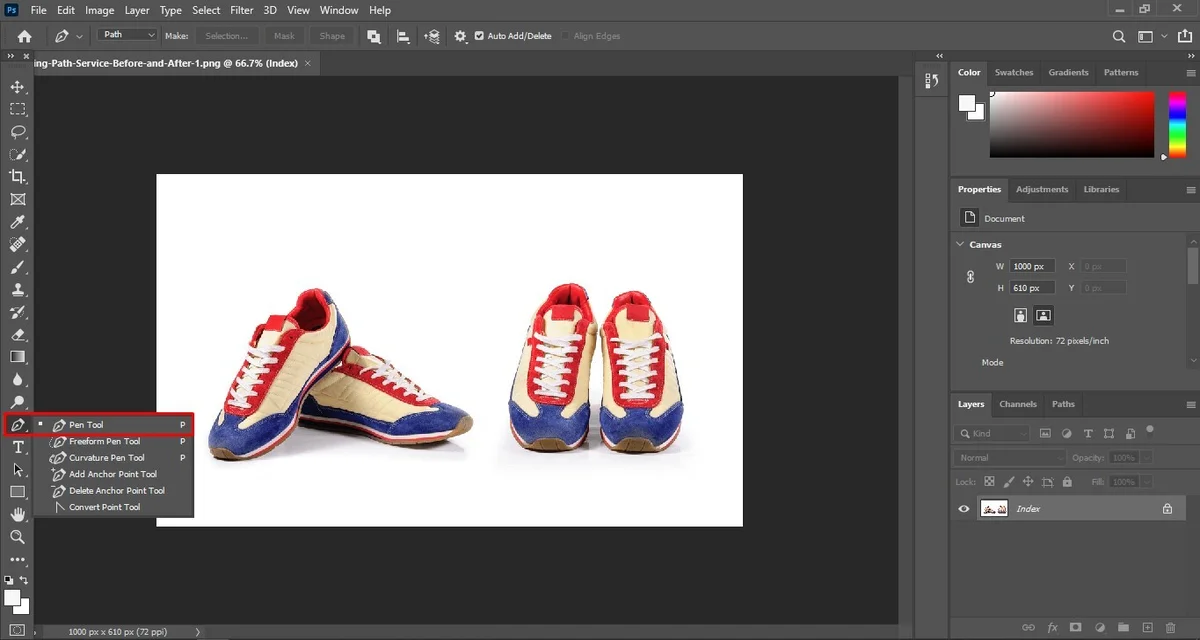Select the Lasso tool

click(17, 132)
